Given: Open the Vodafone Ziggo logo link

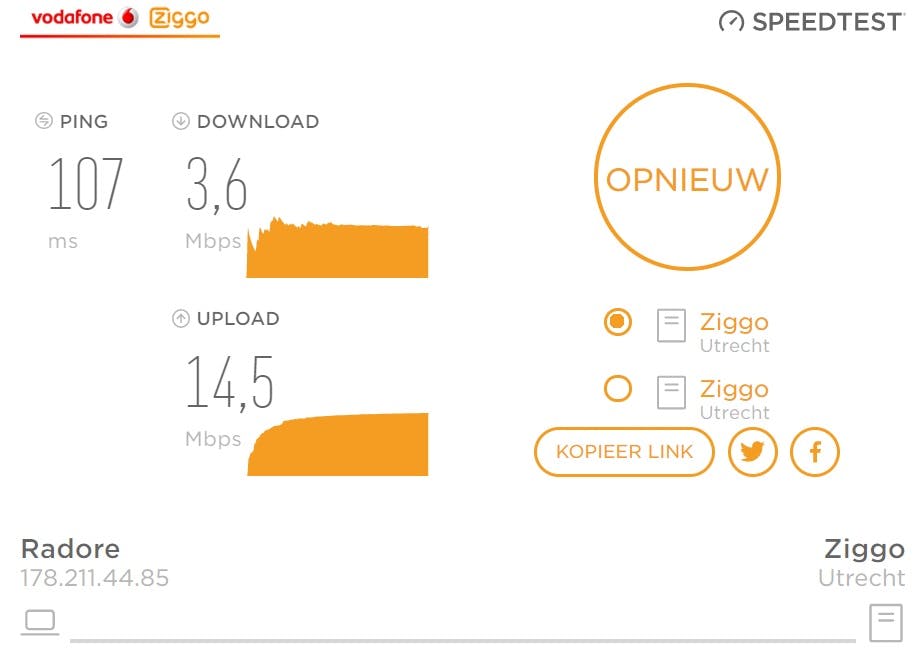Looking at the screenshot, I should click(120, 19).
